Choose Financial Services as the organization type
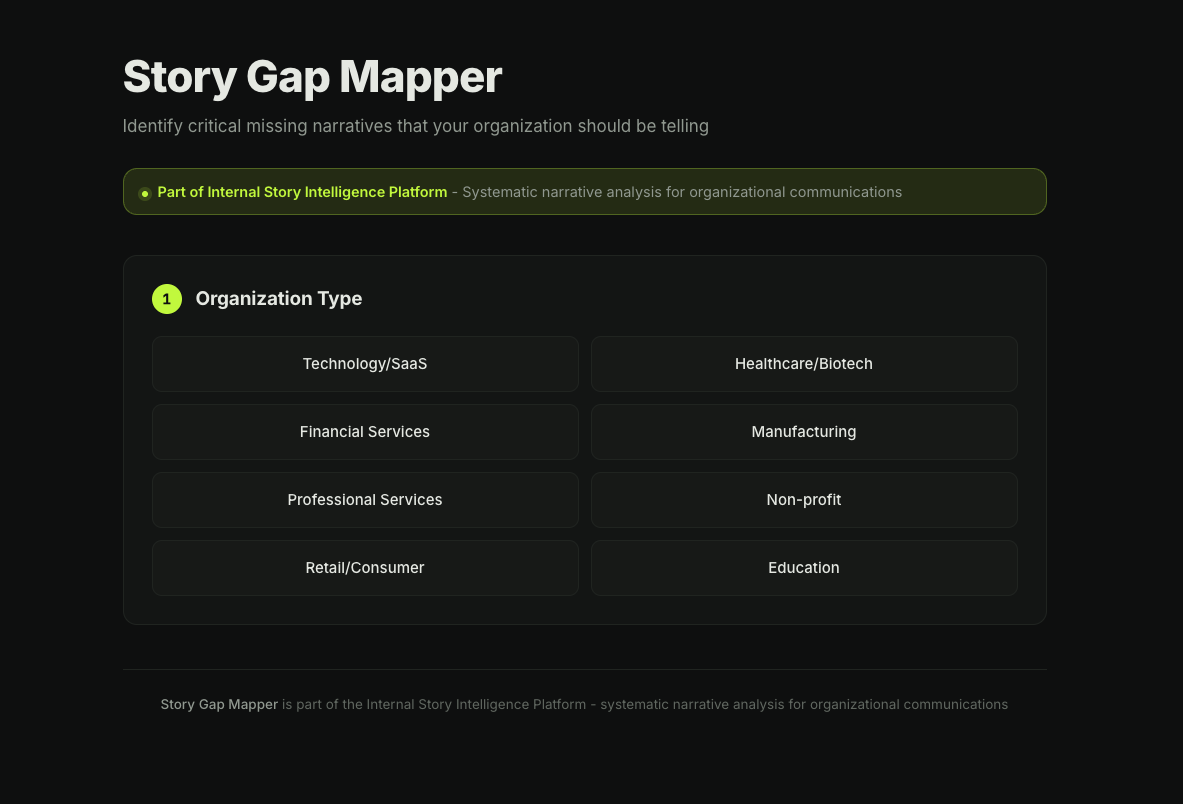The image size is (1183, 804). coord(365,431)
